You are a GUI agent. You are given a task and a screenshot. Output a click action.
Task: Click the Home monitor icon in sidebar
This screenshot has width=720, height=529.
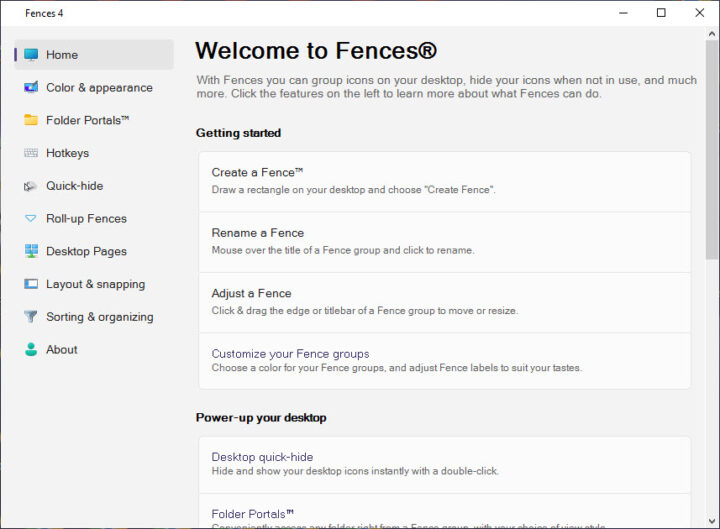click(31, 55)
